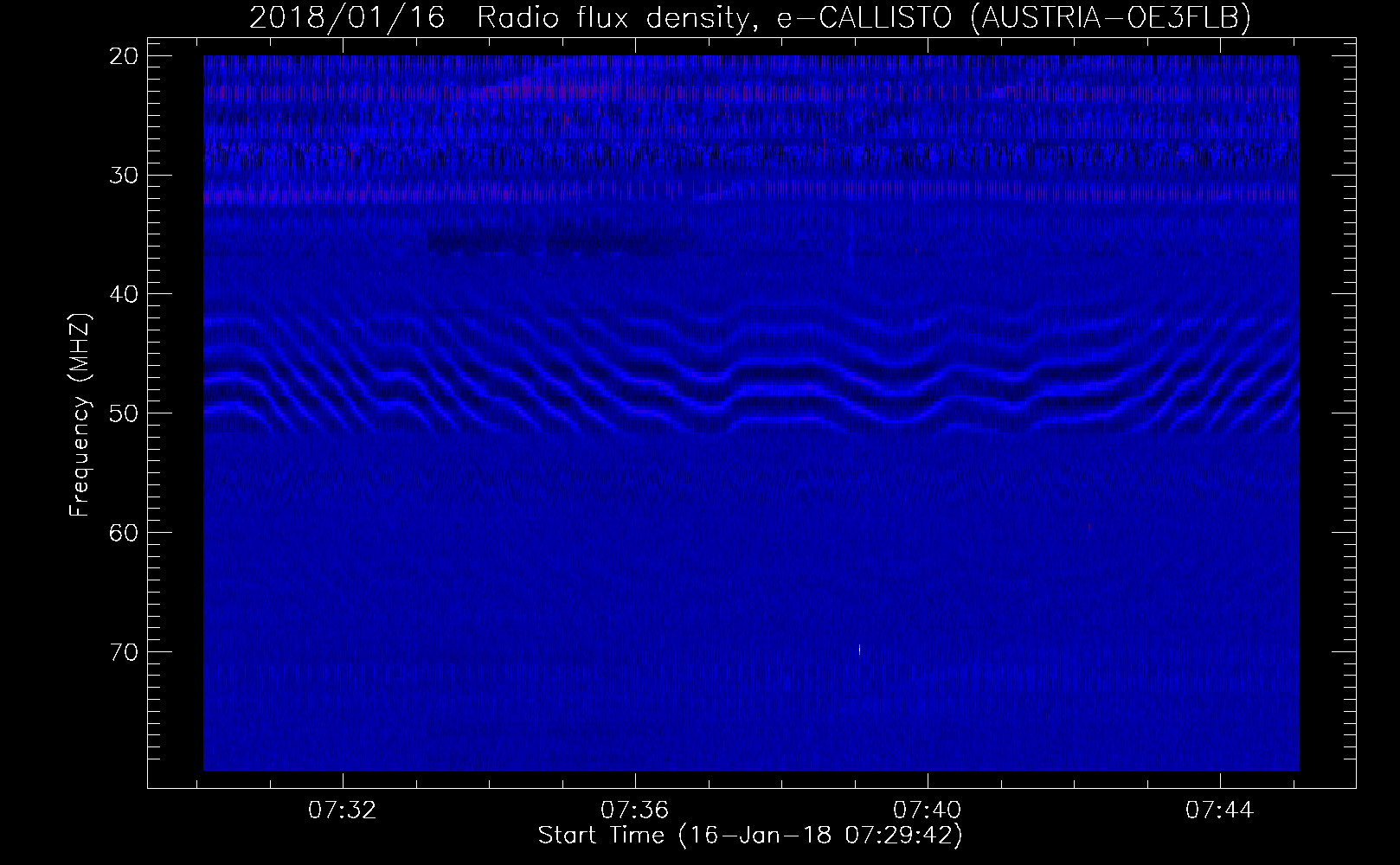Viewport: 1400px width, 865px height.
Task: Click the 'Start Time (16-Jan-18 07:29:42)' label
Action: click(750, 836)
